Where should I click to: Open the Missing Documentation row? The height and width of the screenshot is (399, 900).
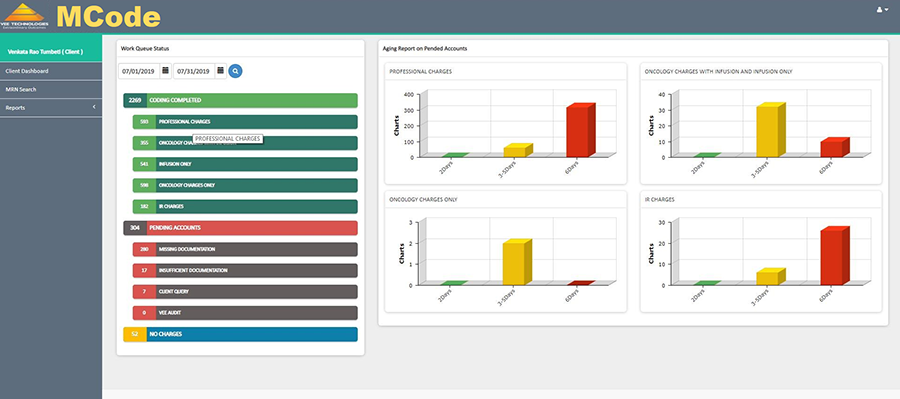coord(245,249)
